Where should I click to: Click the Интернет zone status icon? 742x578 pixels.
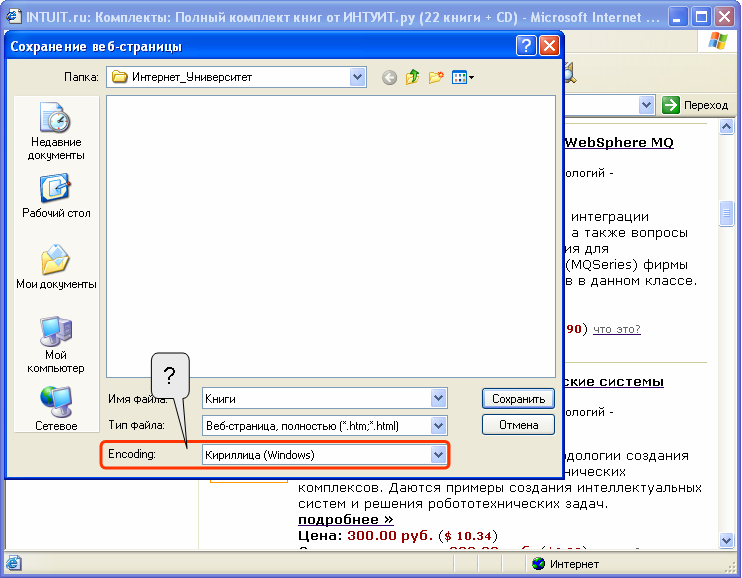pos(538,563)
